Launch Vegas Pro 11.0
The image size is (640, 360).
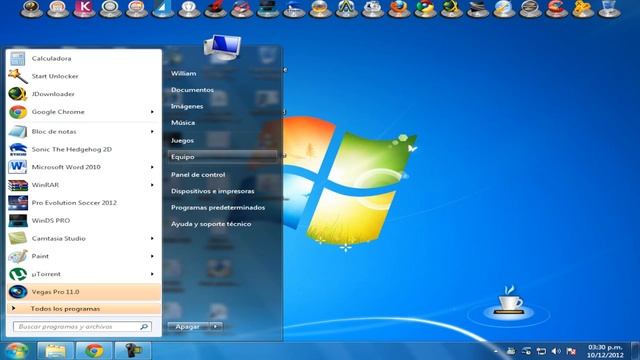click(x=84, y=292)
